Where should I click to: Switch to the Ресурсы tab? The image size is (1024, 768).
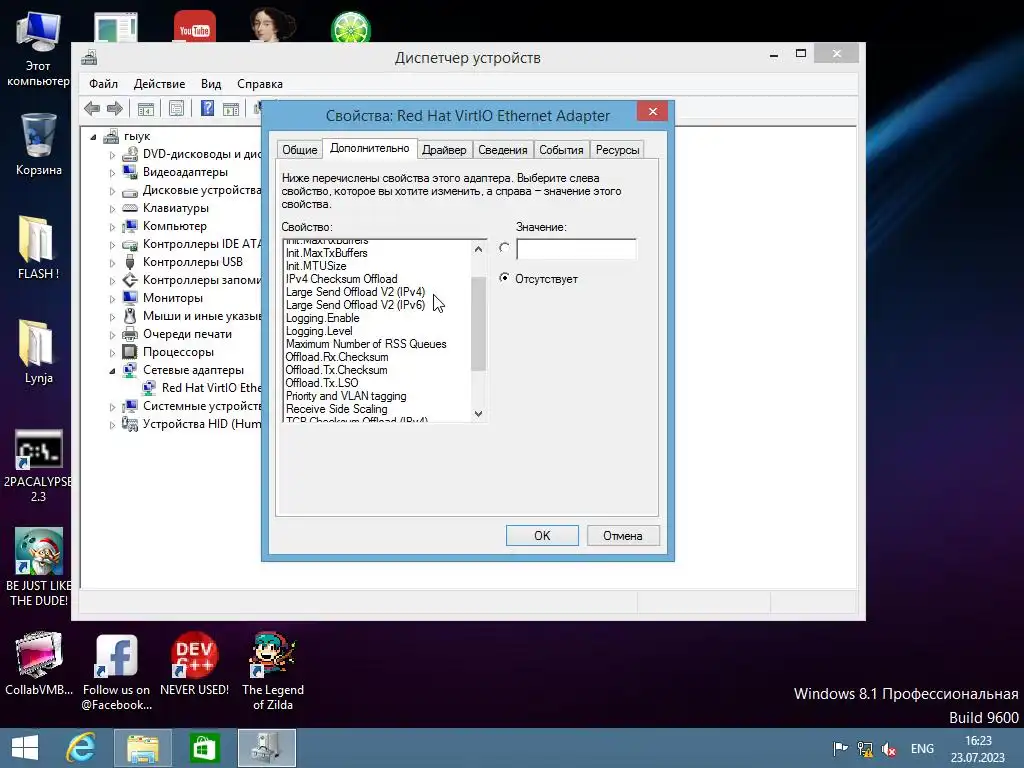(617, 150)
